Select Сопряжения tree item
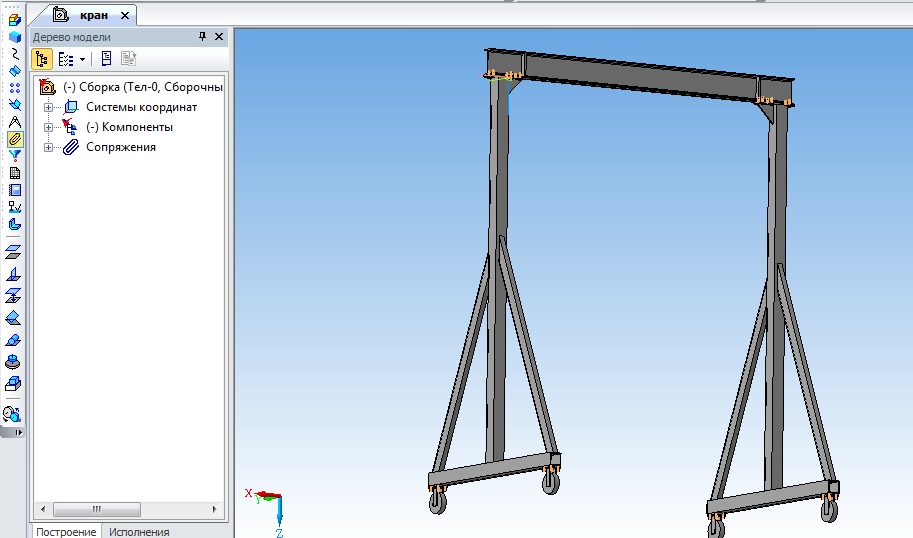This screenshot has height=538, width=913. [x=121, y=147]
